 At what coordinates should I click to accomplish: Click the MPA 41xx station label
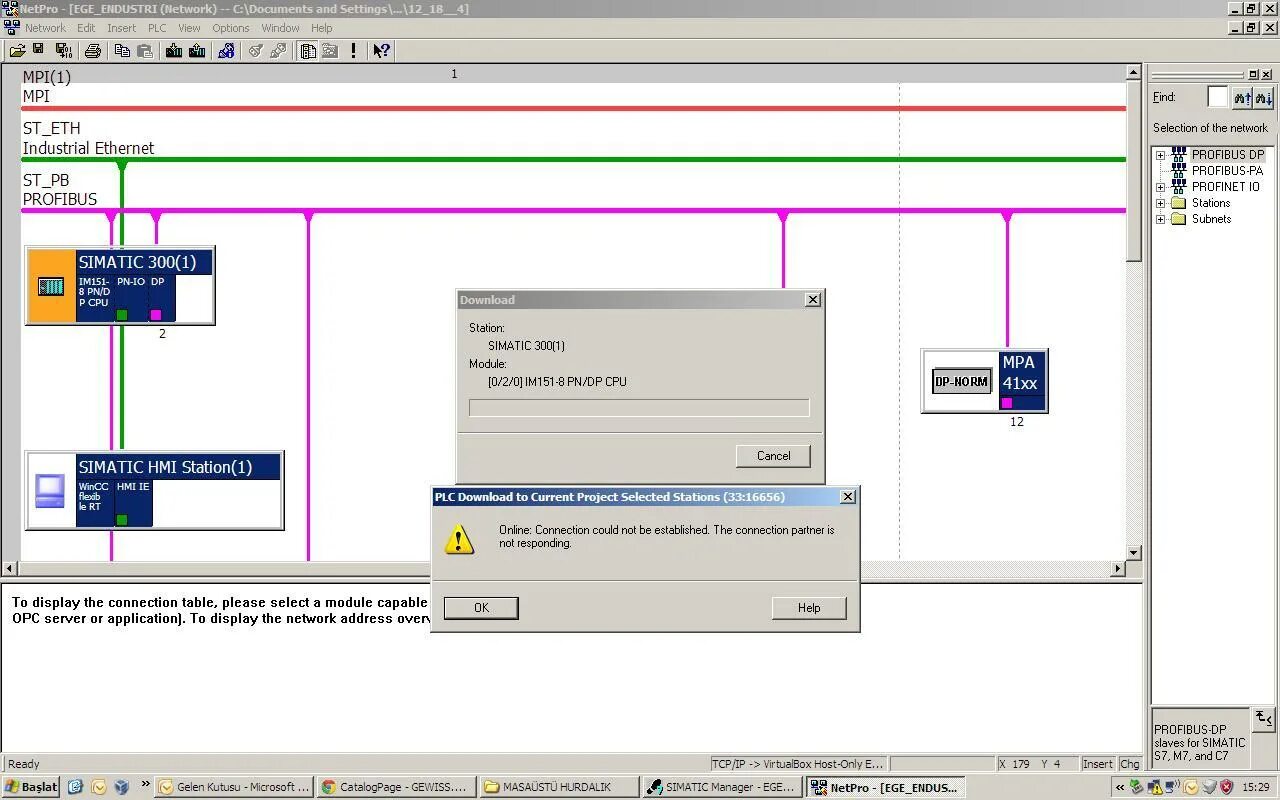click(x=1021, y=373)
